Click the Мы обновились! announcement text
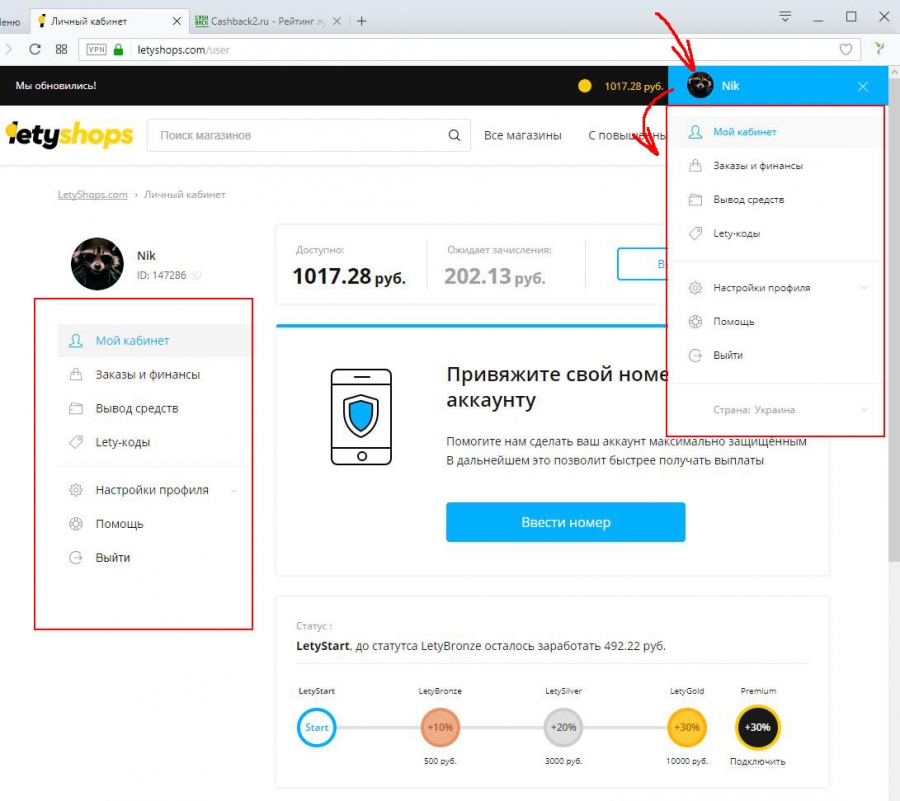The width and height of the screenshot is (900, 801). (x=56, y=86)
